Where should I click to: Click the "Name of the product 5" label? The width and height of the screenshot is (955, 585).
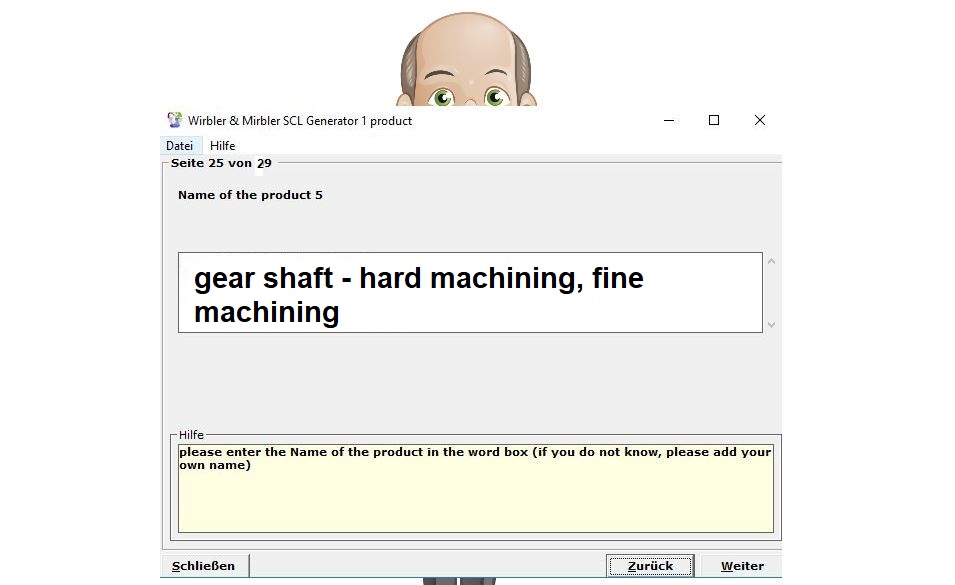(250, 195)
